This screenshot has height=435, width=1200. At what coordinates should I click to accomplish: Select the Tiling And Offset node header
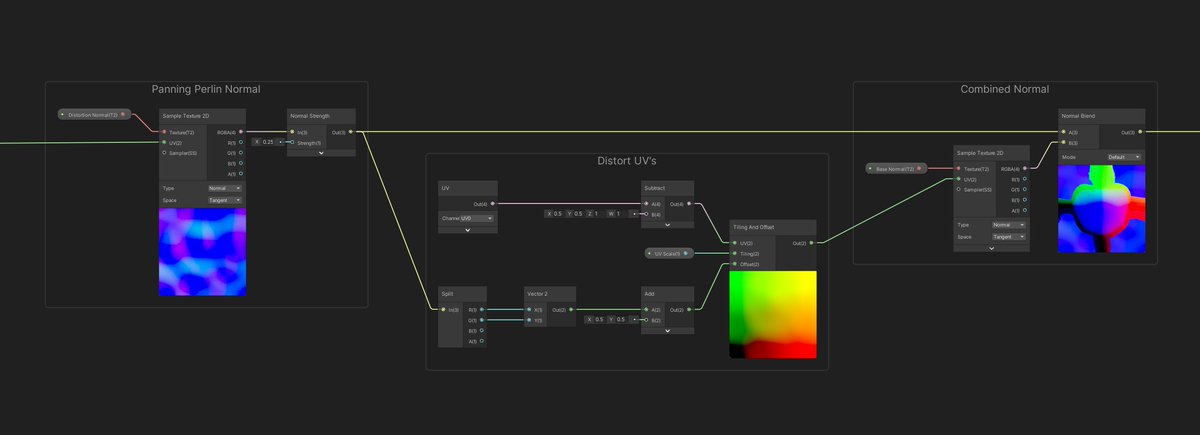tap(773, 227)
